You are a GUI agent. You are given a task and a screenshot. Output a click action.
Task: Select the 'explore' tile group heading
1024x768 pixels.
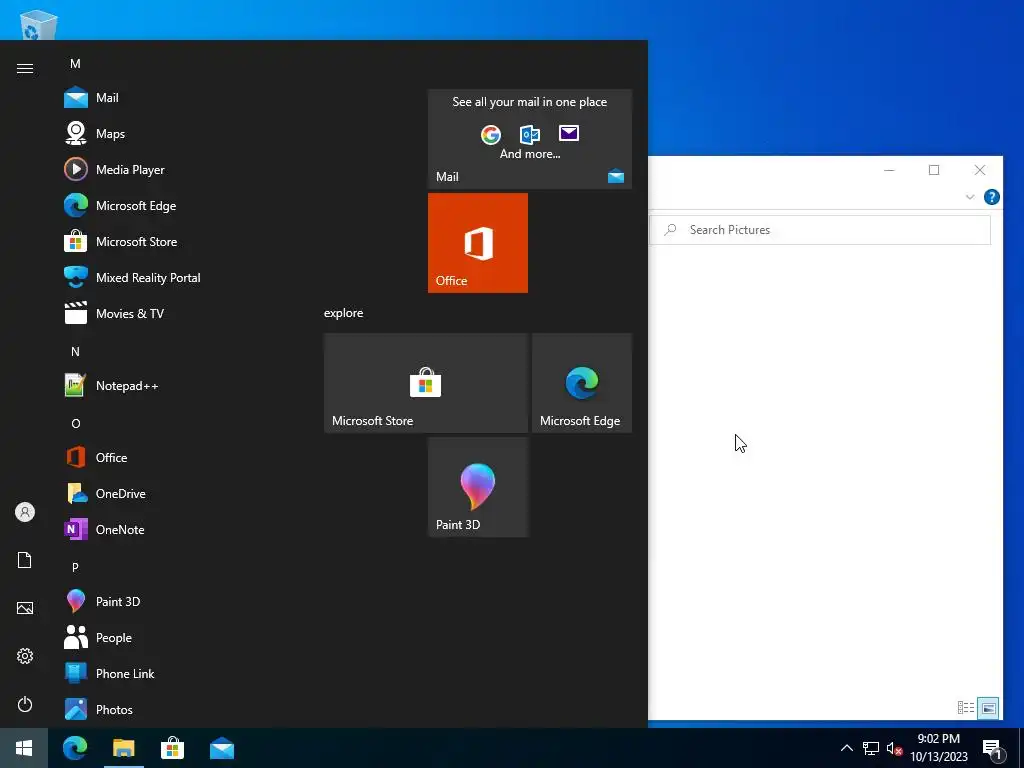click(x=344, y=313)
